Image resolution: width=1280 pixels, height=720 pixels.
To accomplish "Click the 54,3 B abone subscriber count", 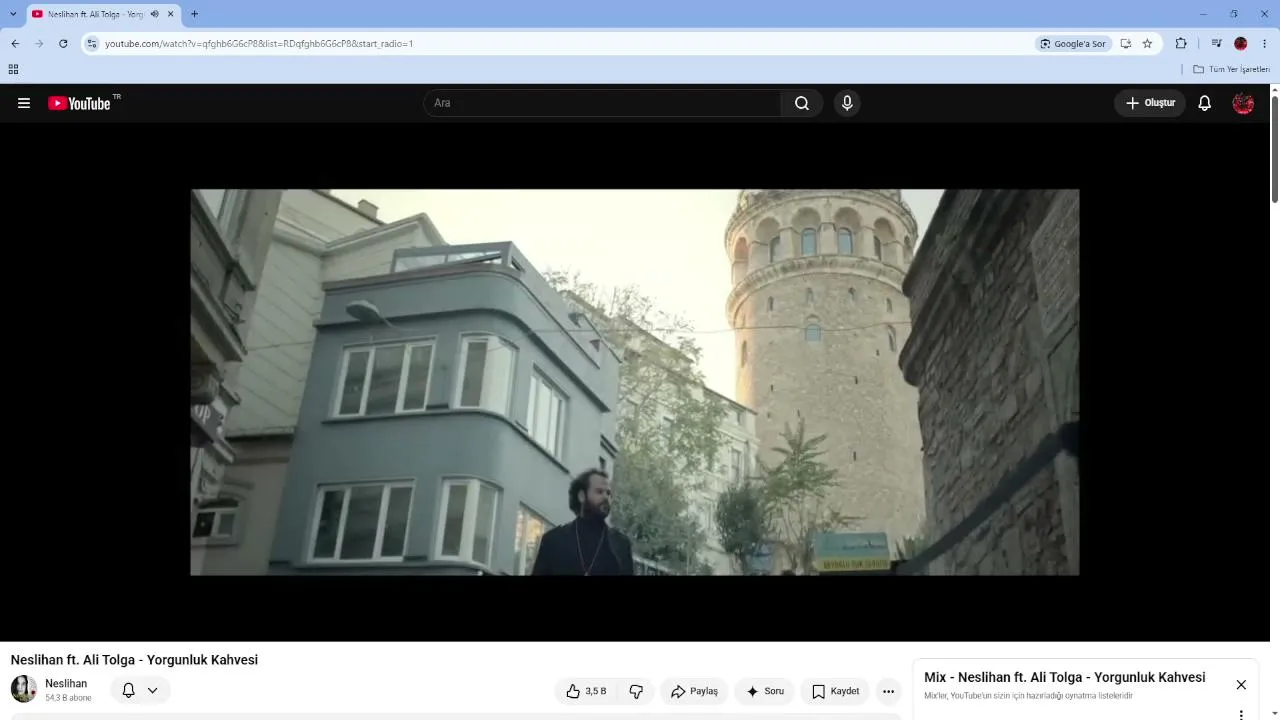I will click(68, 698).
